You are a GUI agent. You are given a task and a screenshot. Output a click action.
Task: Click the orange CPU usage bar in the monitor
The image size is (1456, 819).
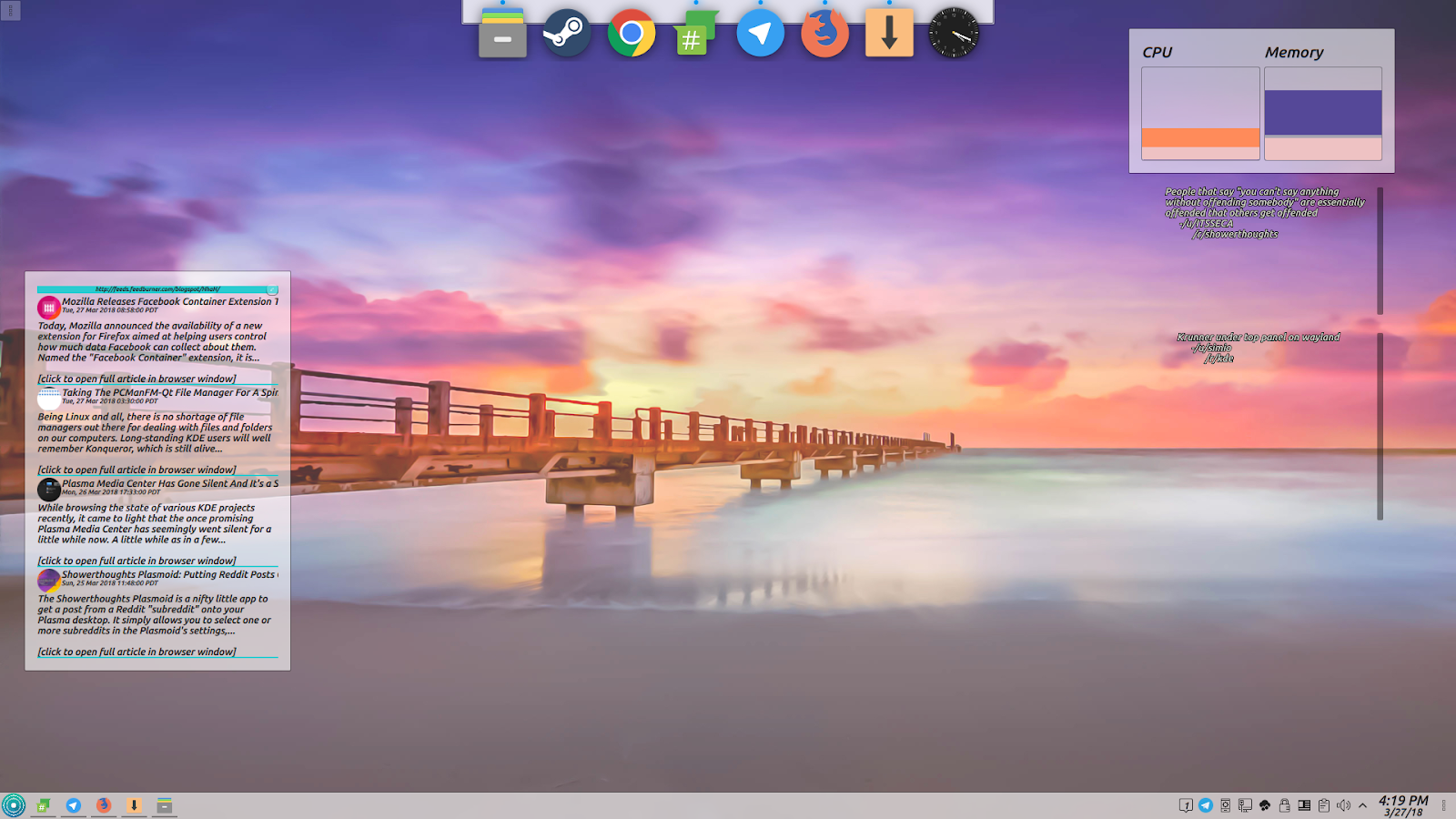pos(1199,139)
